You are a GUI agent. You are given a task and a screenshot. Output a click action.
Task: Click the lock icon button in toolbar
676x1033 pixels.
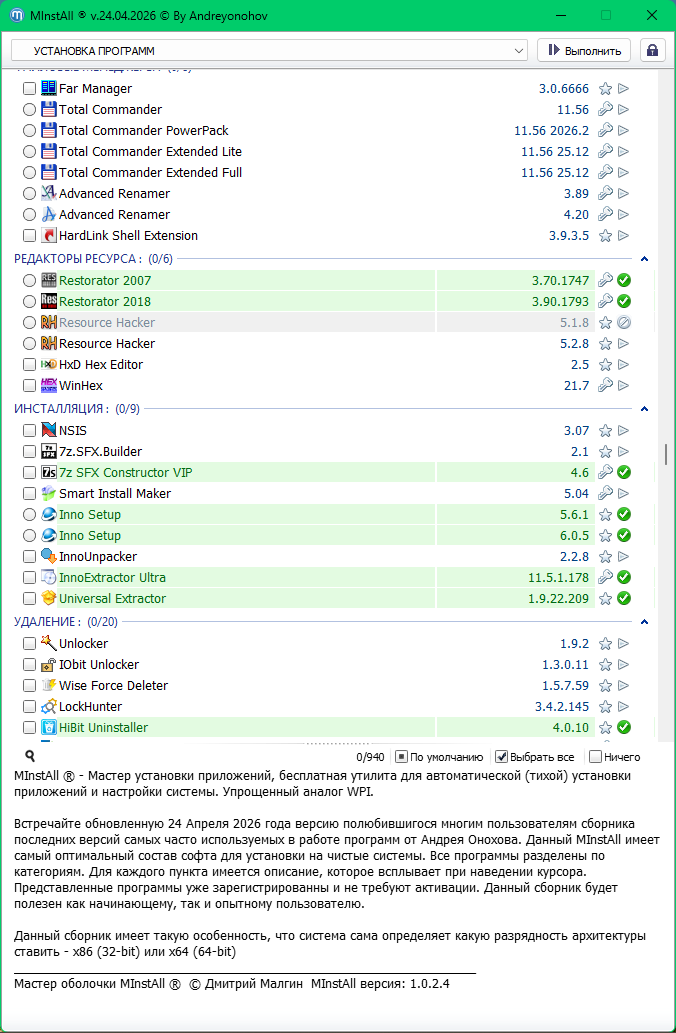coord(652,50)
